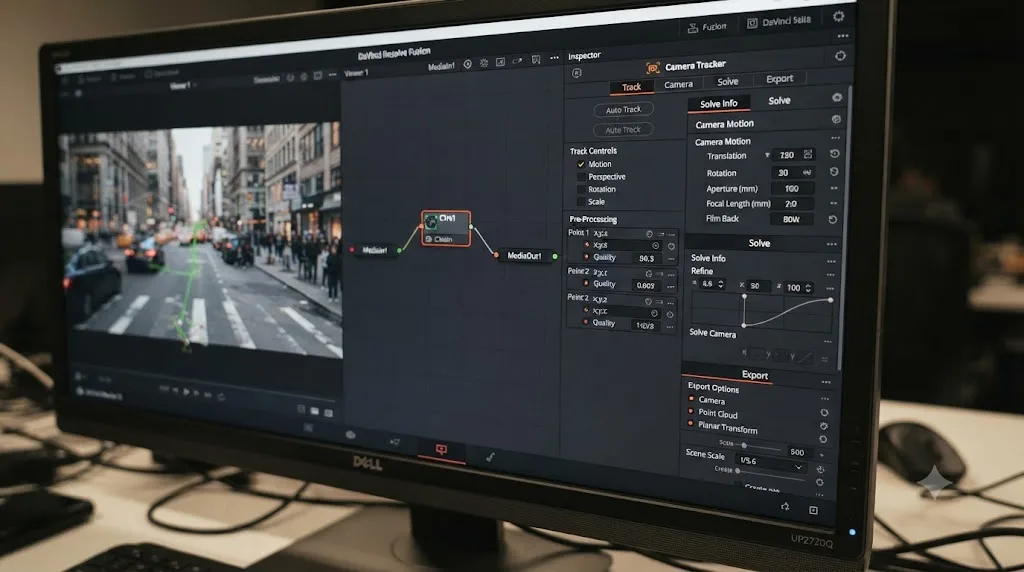
Task: Switch to the Track tab
Action: [631, 87]
